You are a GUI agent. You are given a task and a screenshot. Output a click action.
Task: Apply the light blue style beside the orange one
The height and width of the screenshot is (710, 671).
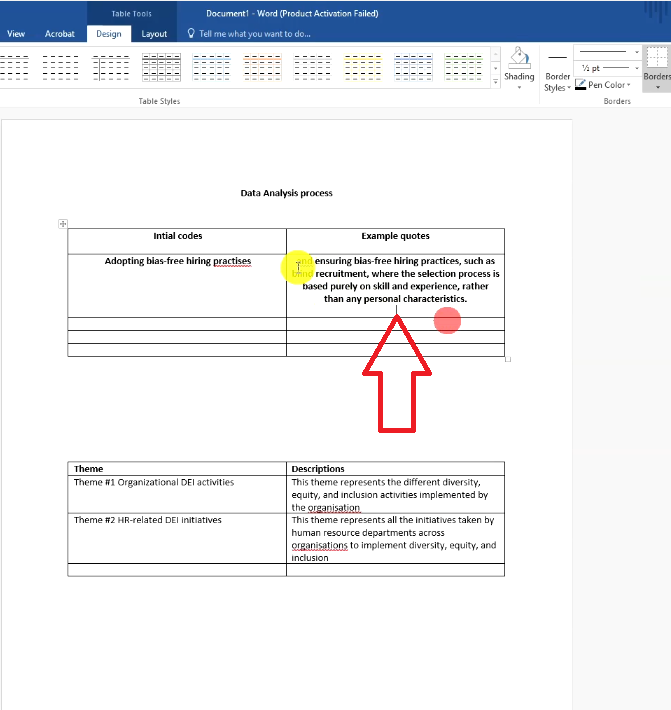211,67
